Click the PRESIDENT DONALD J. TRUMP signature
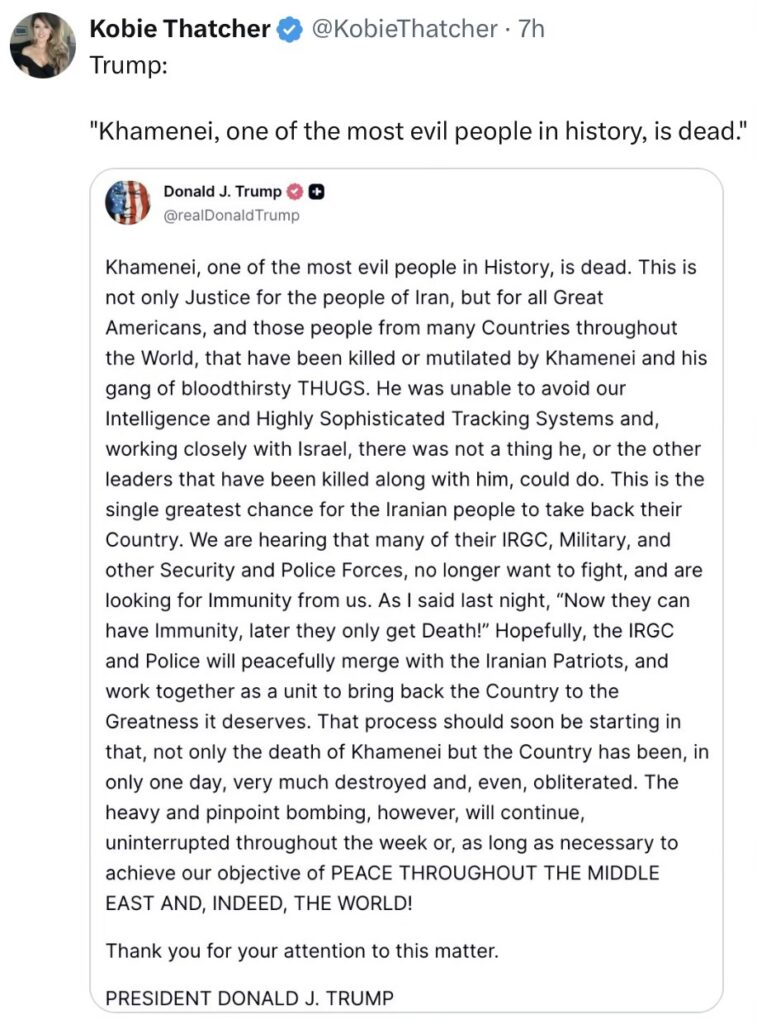Screen dimensions: 757x1024 click(x=249, y=997)
